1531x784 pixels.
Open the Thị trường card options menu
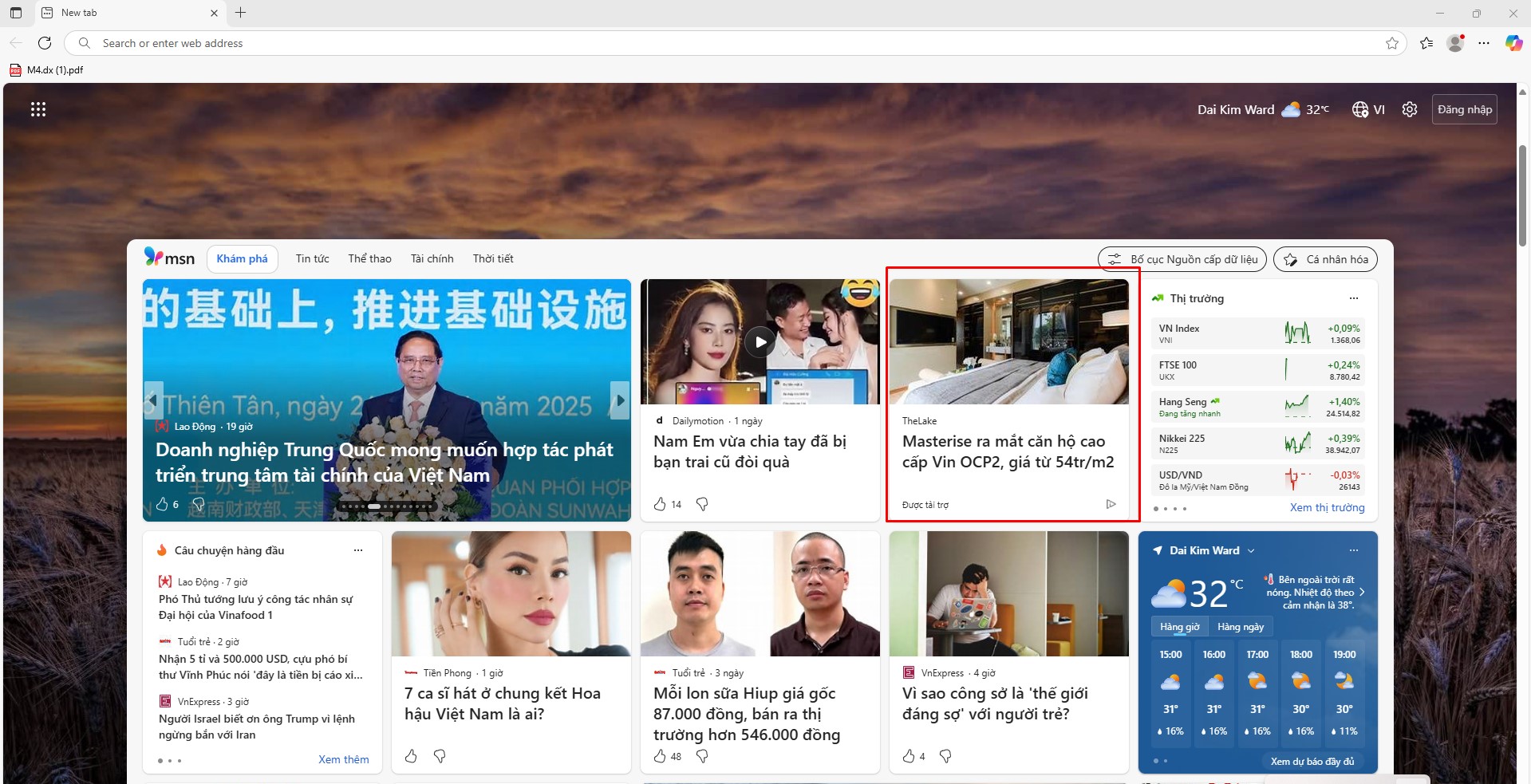(1353, 298)
